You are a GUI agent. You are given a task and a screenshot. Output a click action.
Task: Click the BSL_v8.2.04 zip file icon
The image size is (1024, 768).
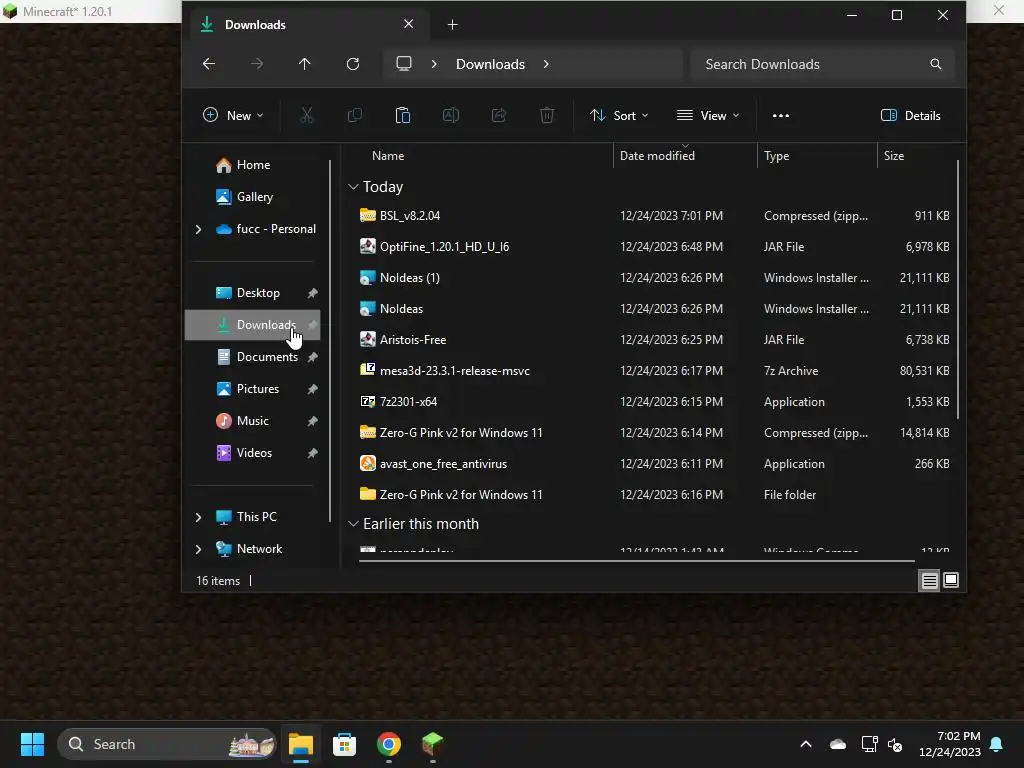[x=368, y=215]
